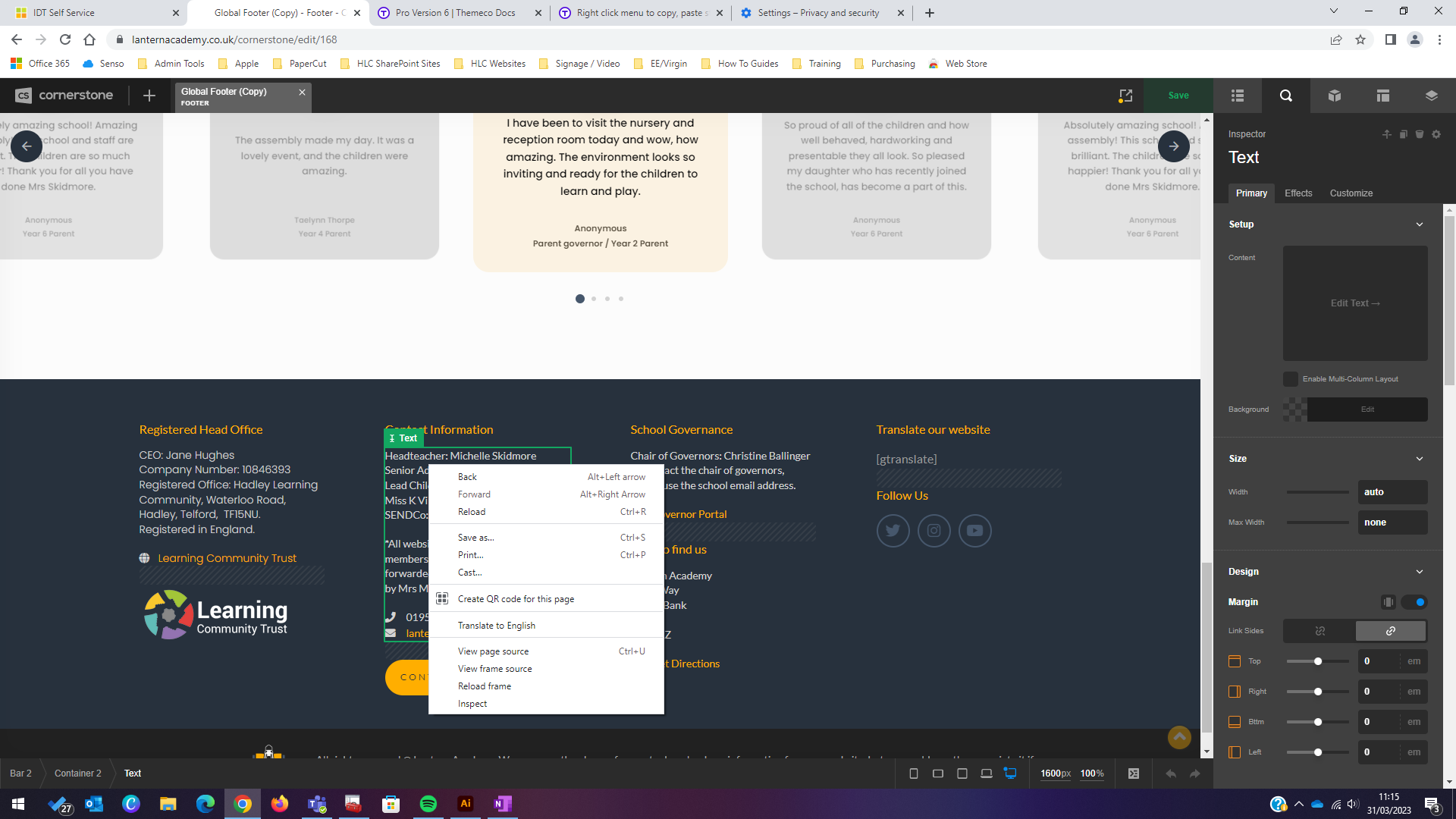Choose Inspect from the context menu
The width and height of the screenshot is (1456, 819).
pyautogui.click(x=472, y=704)
